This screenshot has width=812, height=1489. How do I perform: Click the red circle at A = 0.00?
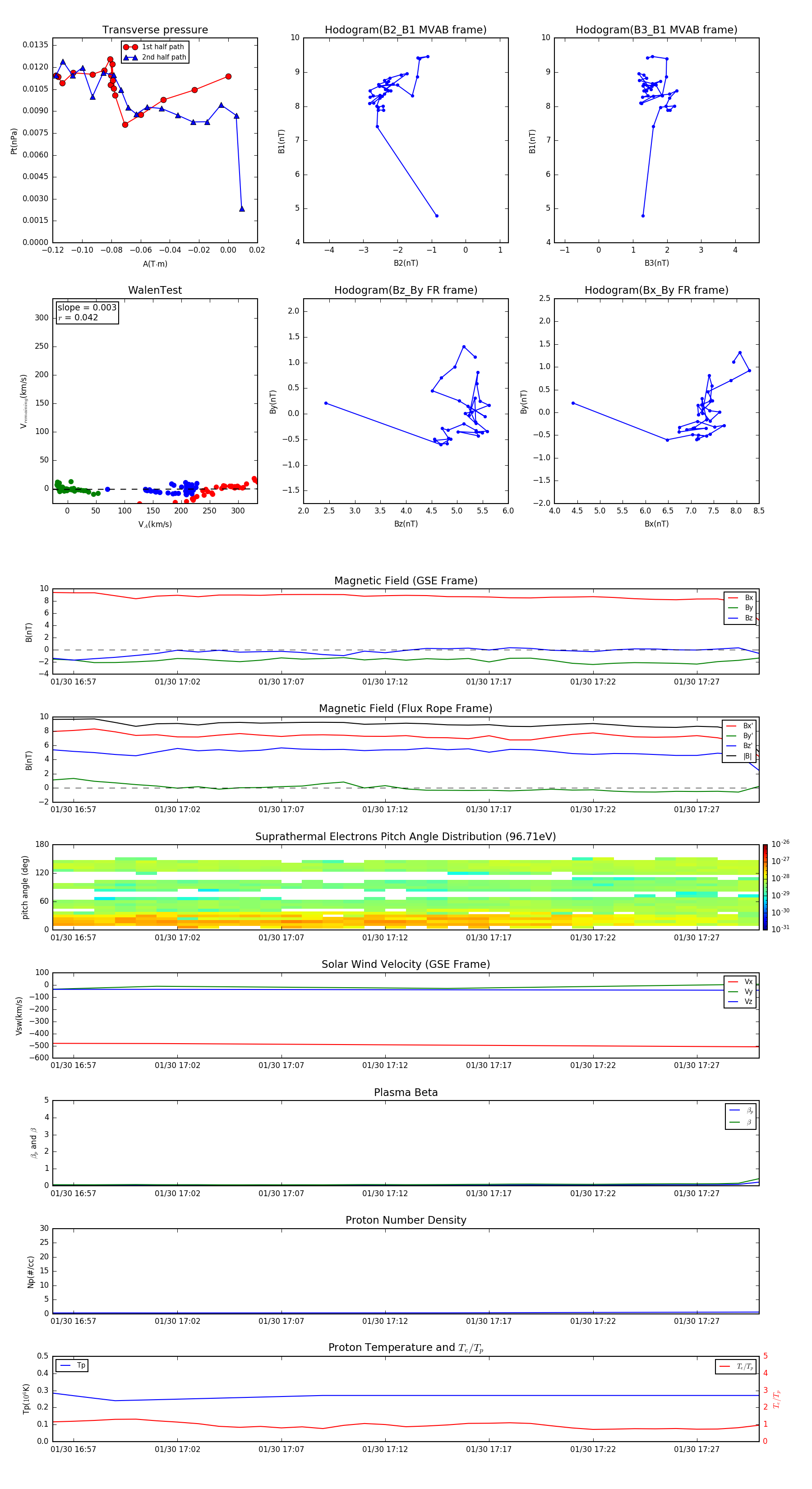point(228,76)
